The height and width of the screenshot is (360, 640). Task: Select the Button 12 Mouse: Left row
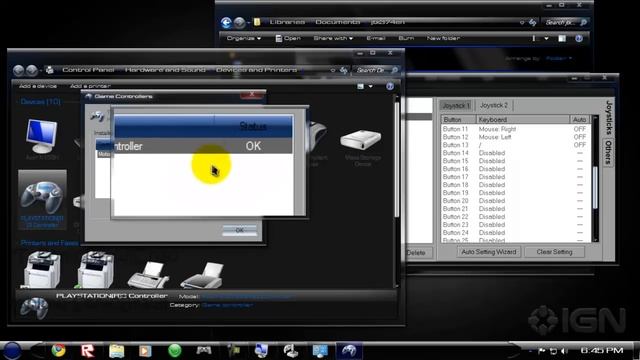[x=516, y=137]
